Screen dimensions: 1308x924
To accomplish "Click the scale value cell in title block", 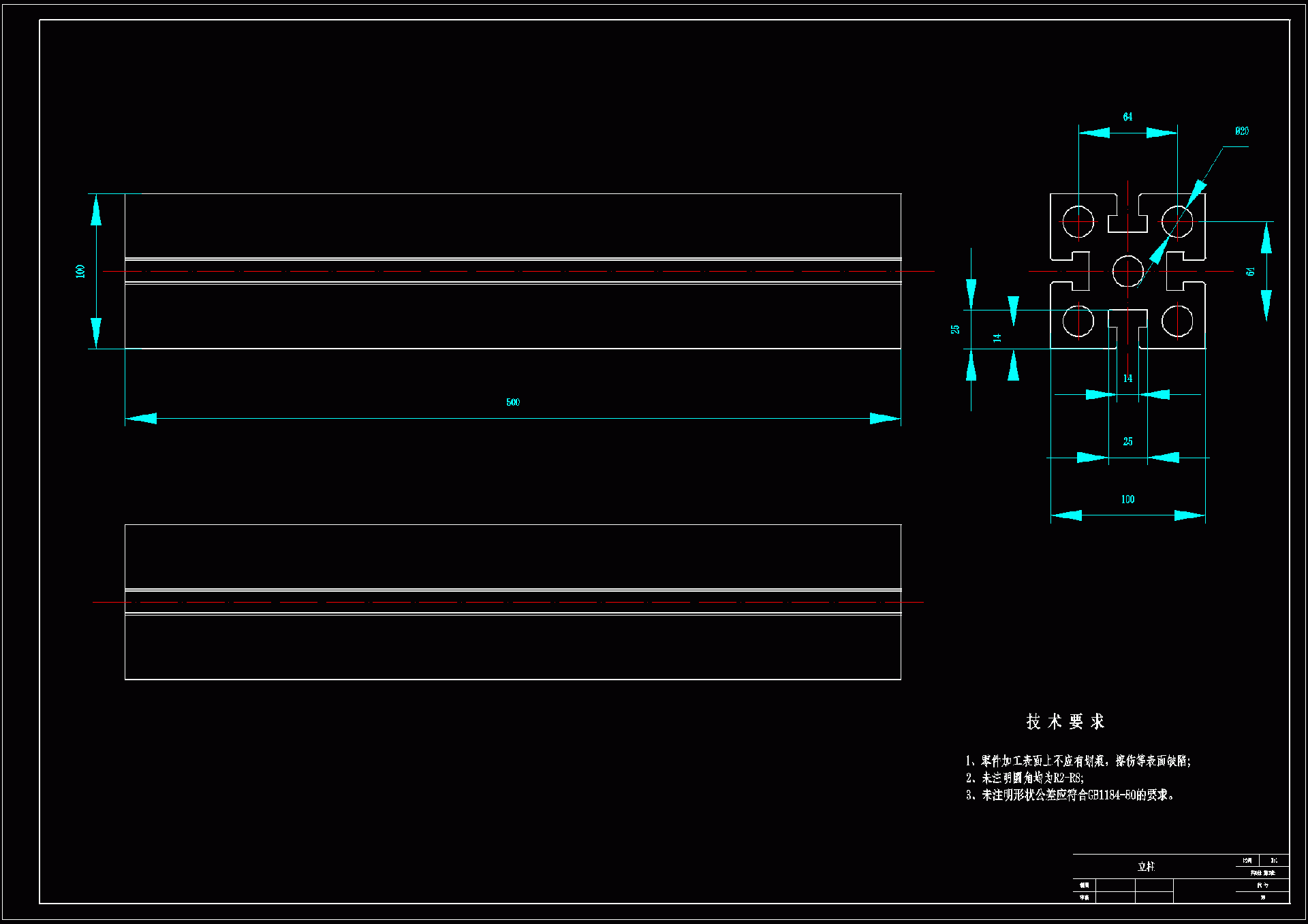I will (1273, 861).
